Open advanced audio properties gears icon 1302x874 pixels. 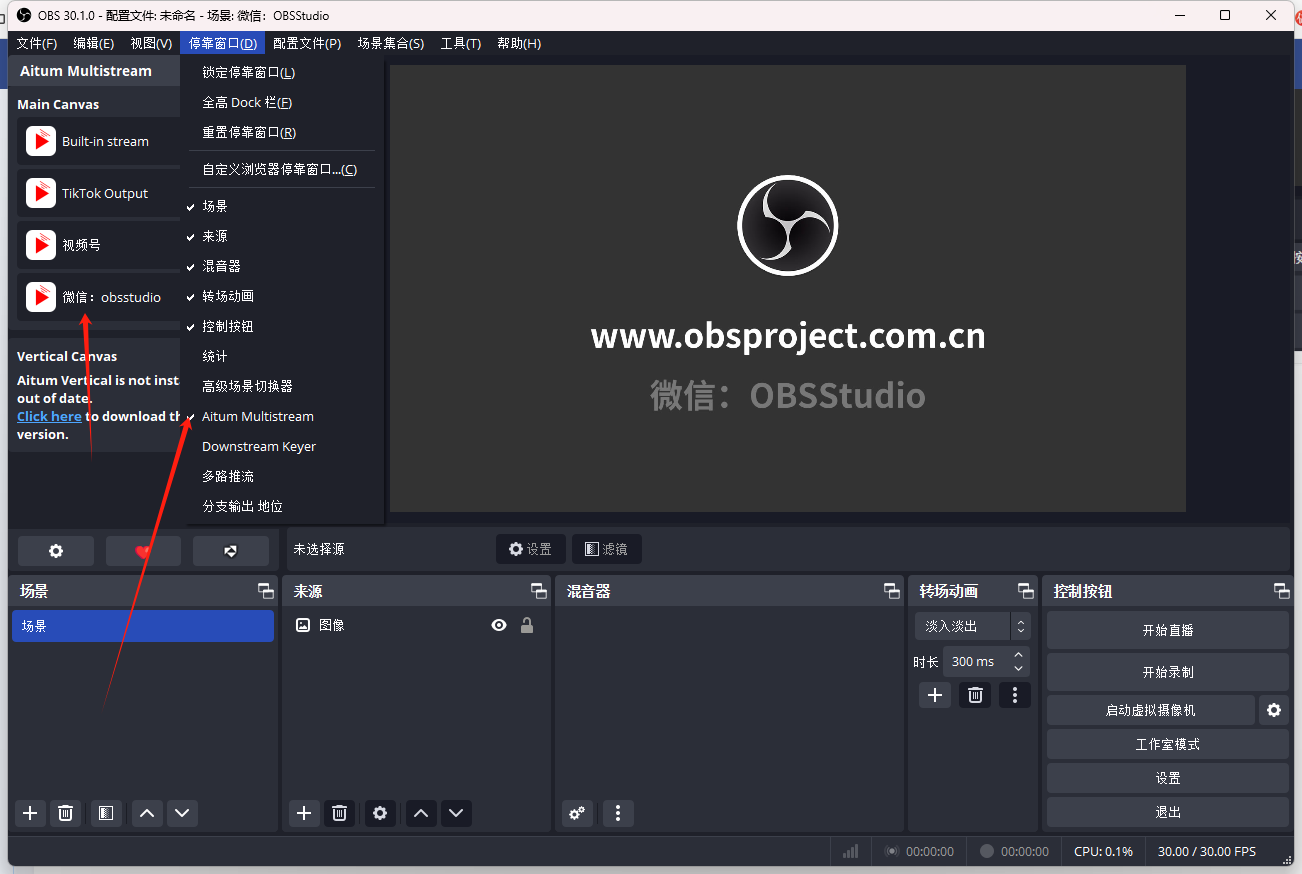tap(577, 813)
